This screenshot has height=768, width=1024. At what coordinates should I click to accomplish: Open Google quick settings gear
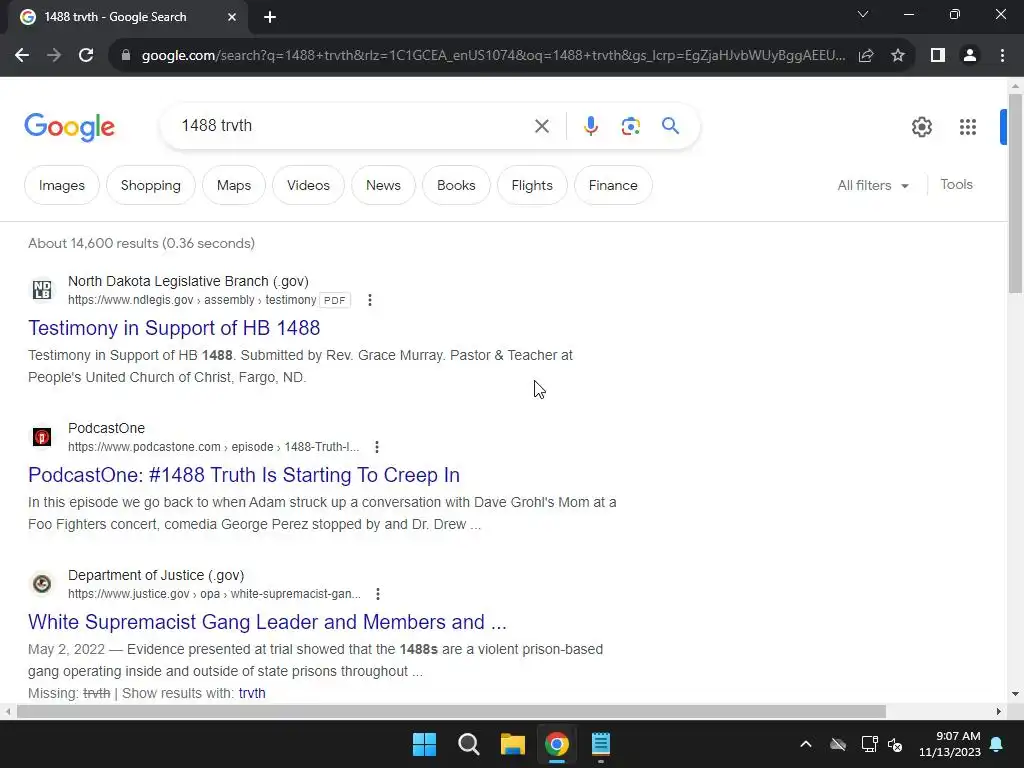click(x=921, y=127)
